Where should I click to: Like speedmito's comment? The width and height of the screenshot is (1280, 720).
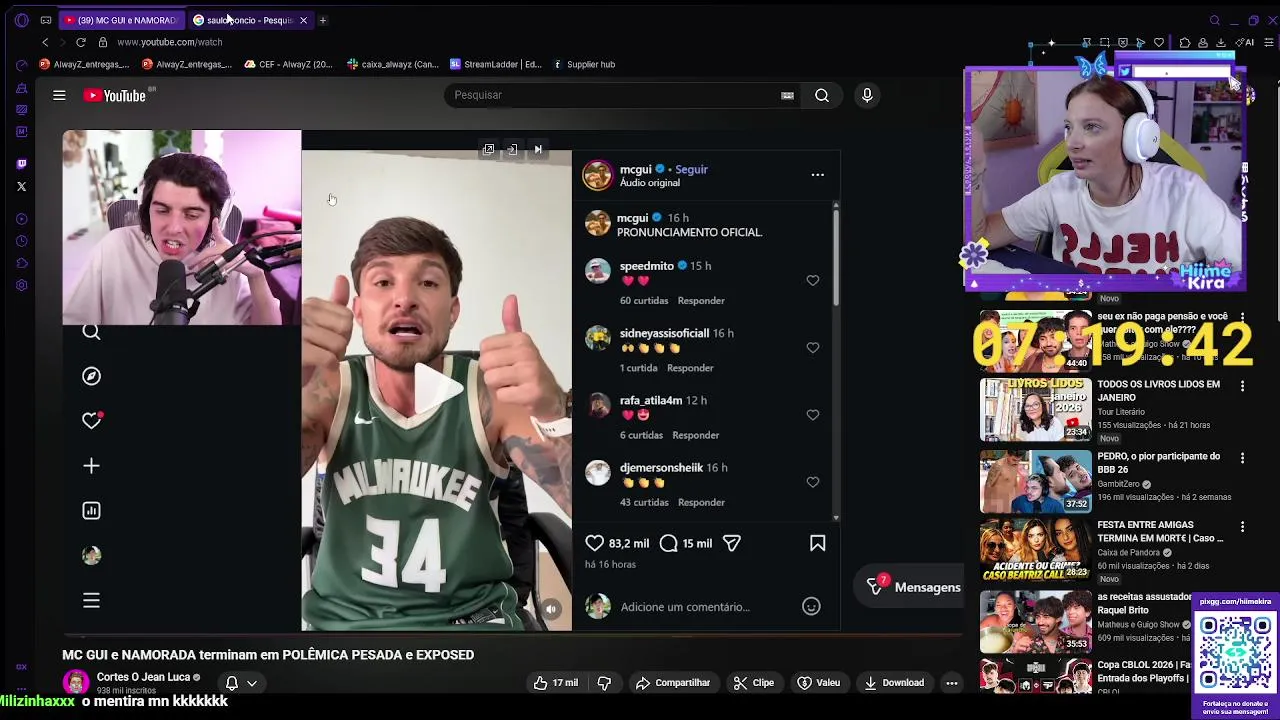coord(812,281)
